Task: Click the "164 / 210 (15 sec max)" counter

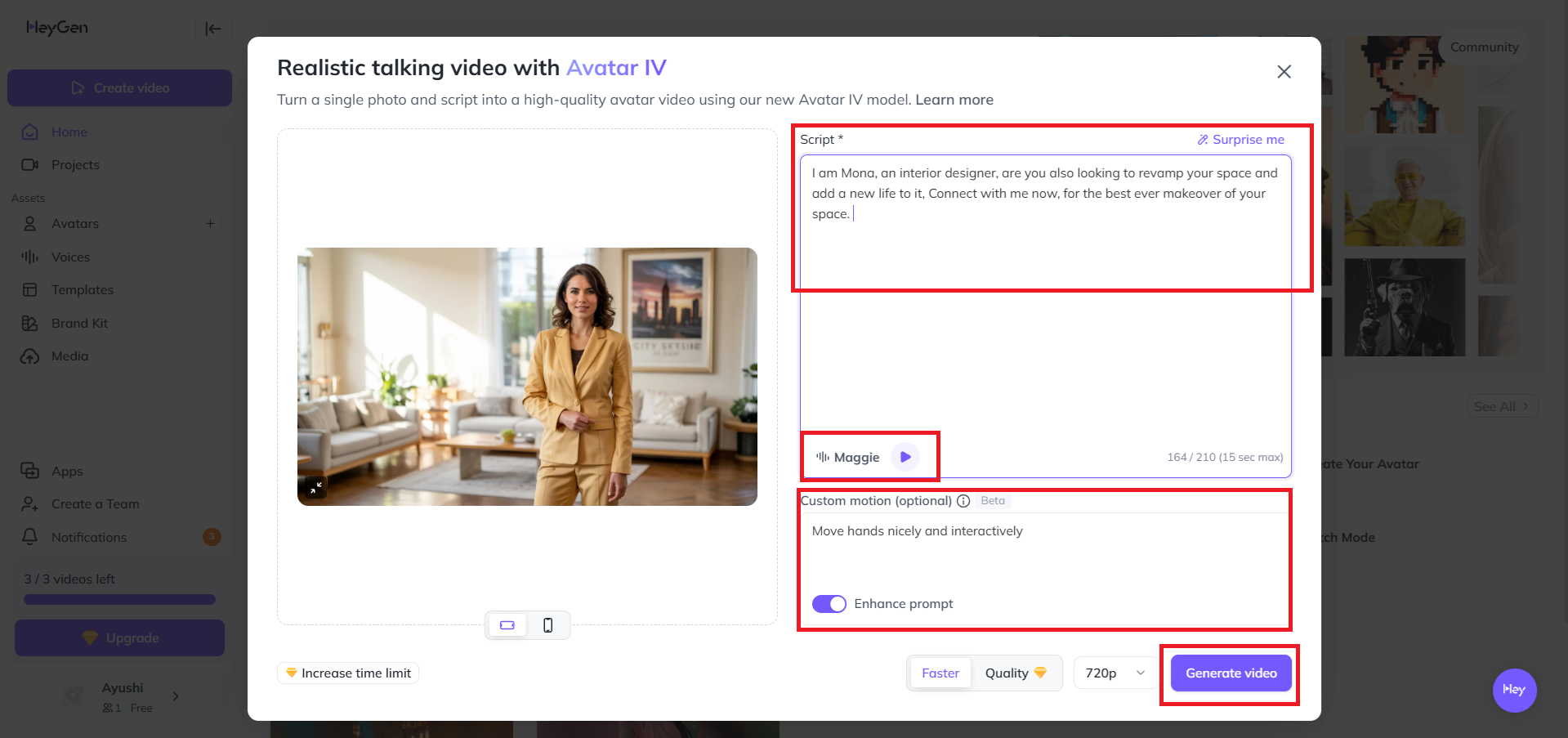Action: 1225,457
